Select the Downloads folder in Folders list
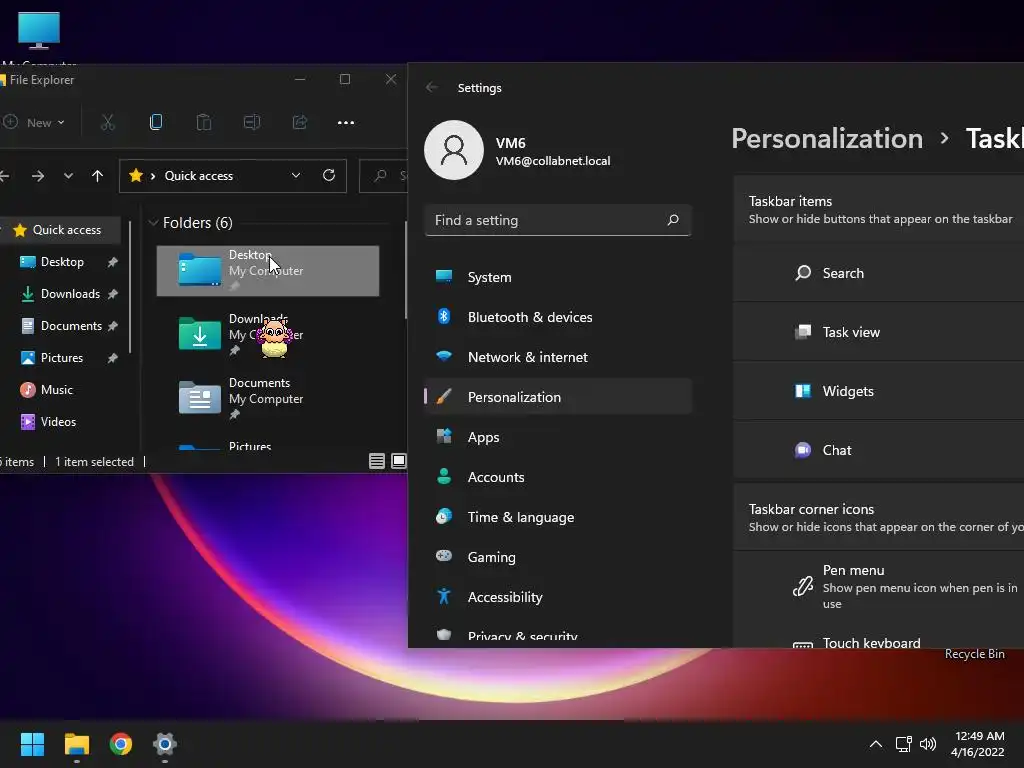This screenshot has width=1024, height=768. coord(268,334)
